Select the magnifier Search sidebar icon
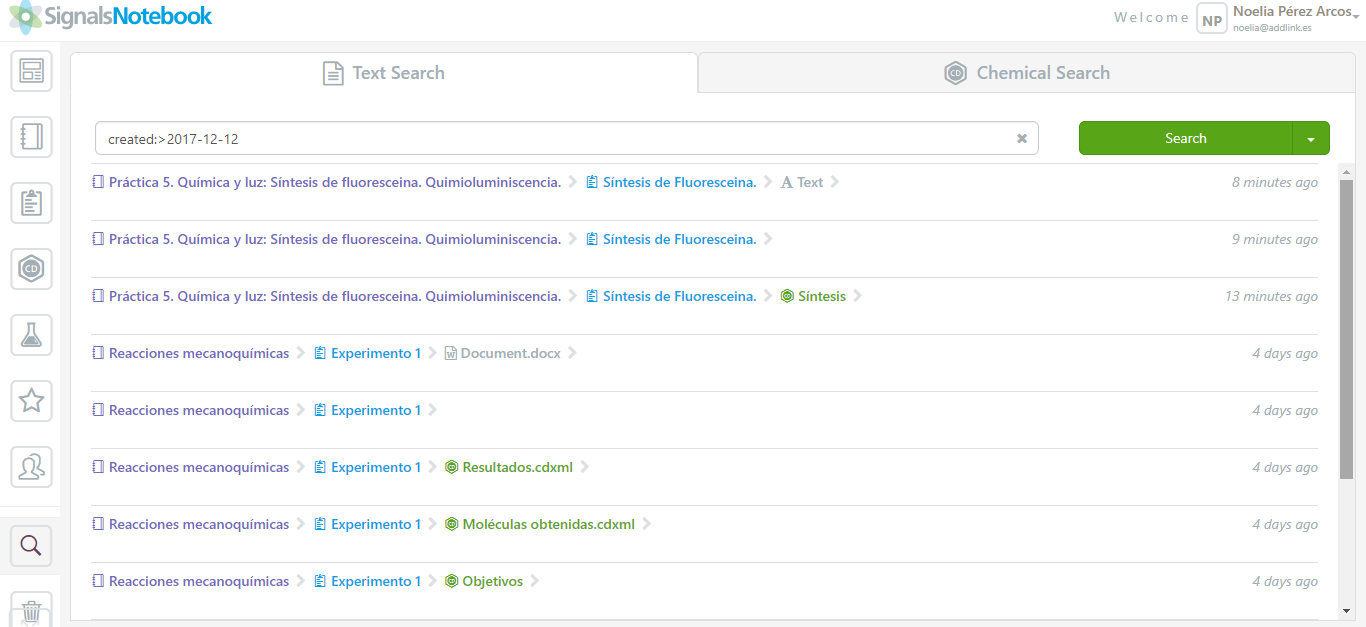 31,545
